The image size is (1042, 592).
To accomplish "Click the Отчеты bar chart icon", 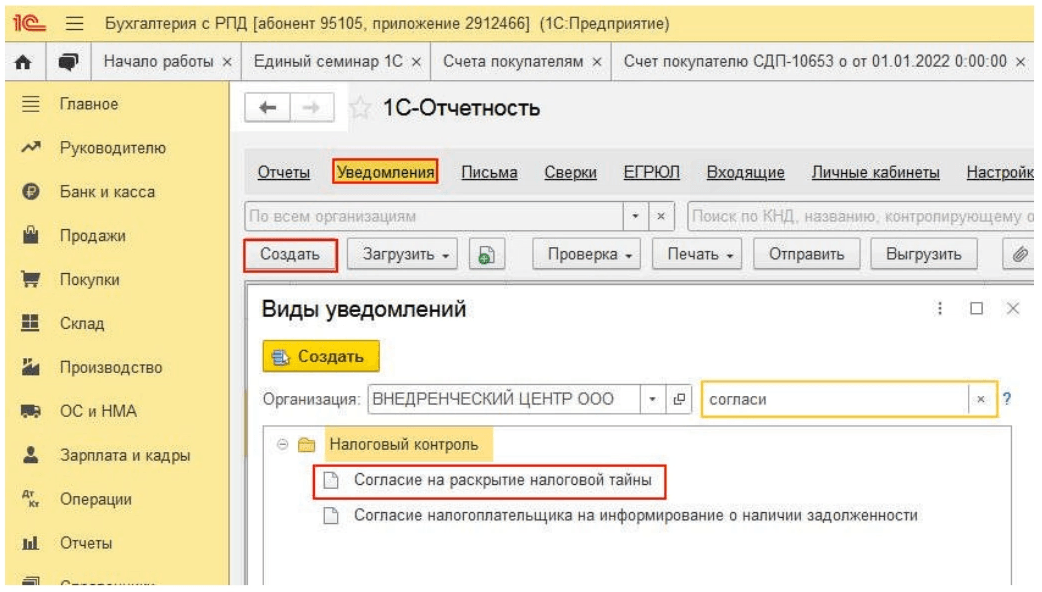I will [x=31, y=543].
